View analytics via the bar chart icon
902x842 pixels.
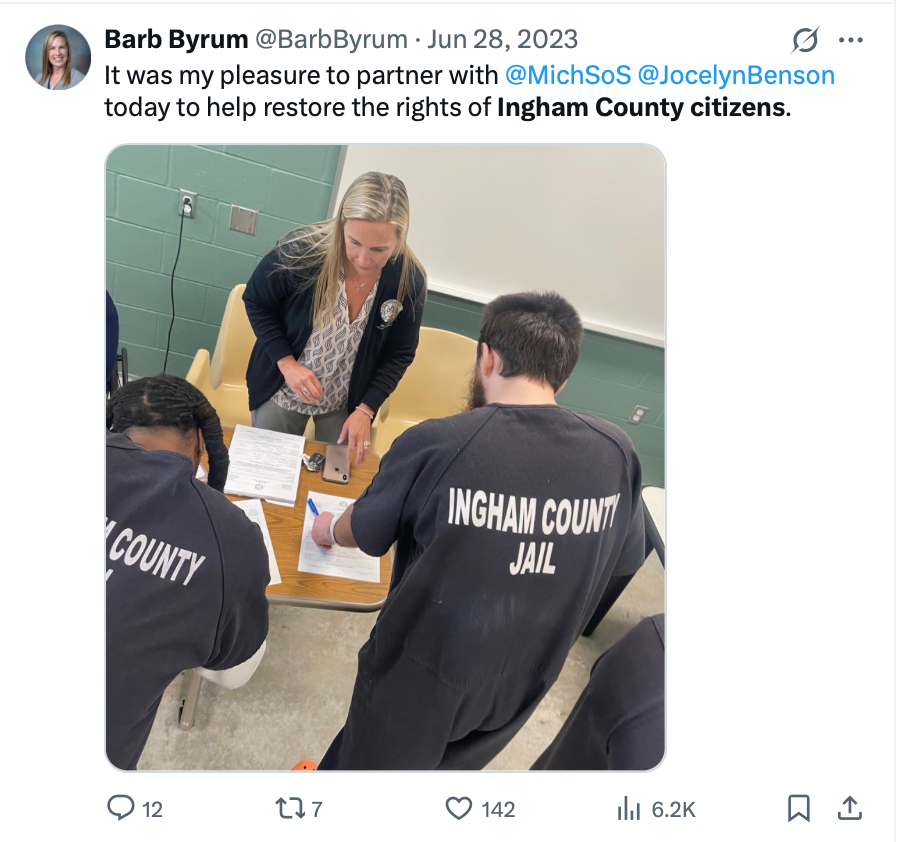click(x=628, y=809)
